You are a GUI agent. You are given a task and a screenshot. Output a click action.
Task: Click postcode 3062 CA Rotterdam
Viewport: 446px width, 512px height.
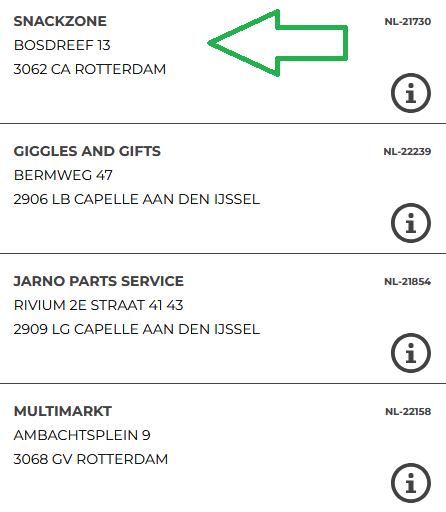click(x=90, y=69)
